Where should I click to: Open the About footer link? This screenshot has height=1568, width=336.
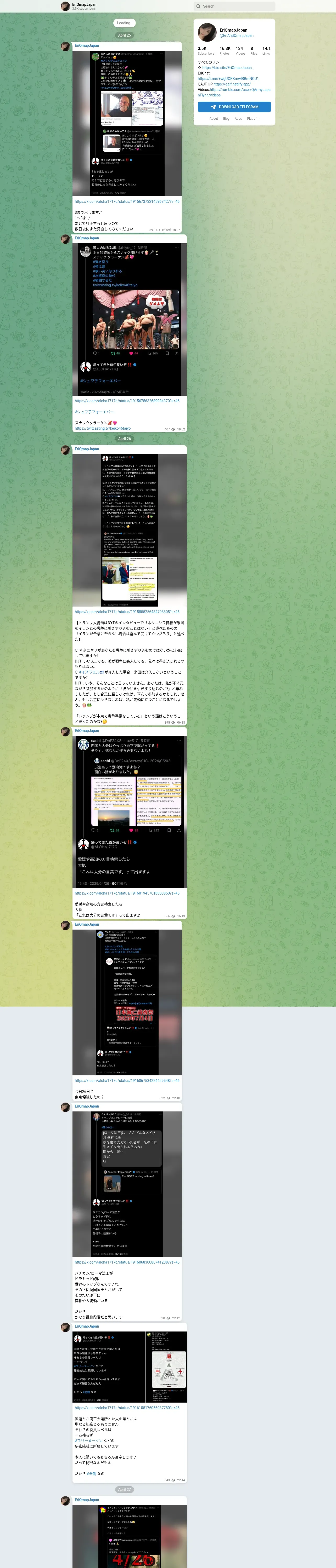click(x=214, y=119)
